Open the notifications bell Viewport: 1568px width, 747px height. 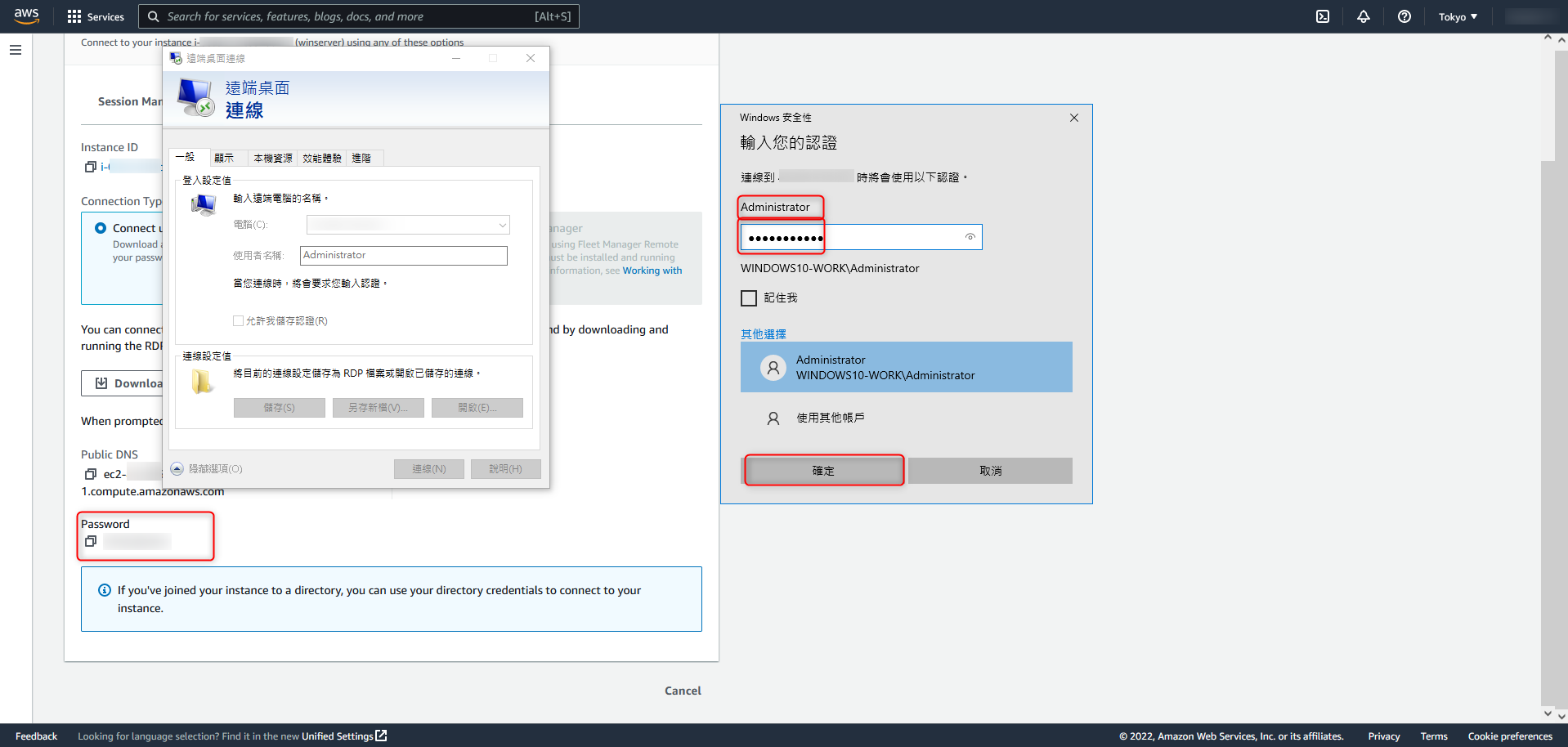pyautogui.click(x=1364, y=16)
